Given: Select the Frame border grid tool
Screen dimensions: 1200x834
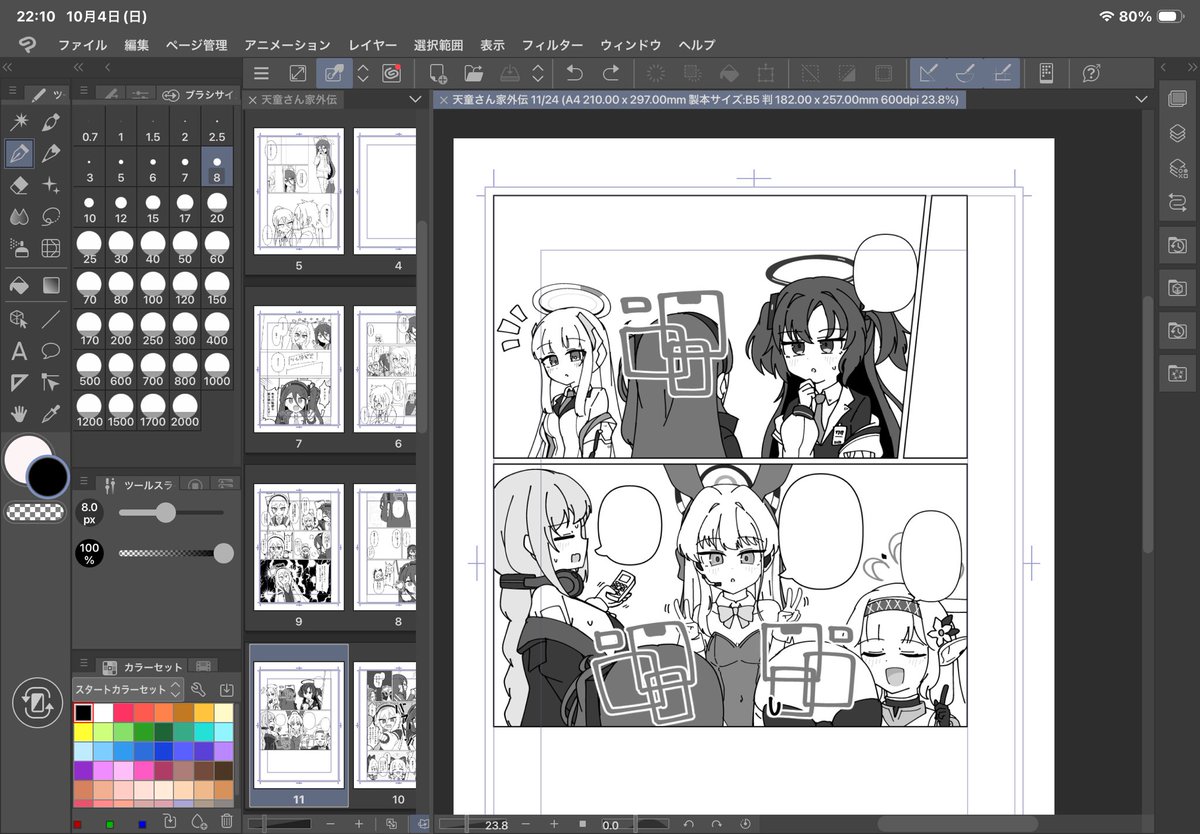Looking at the screenshot, I should coord(51,247).
